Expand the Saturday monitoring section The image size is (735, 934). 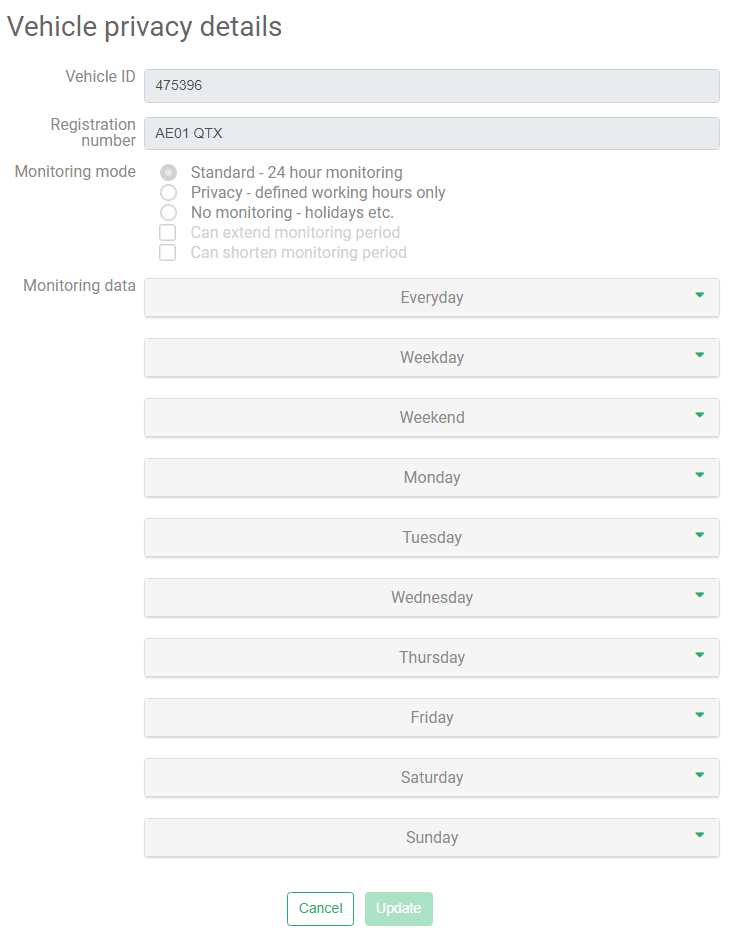tap(432, 777)
